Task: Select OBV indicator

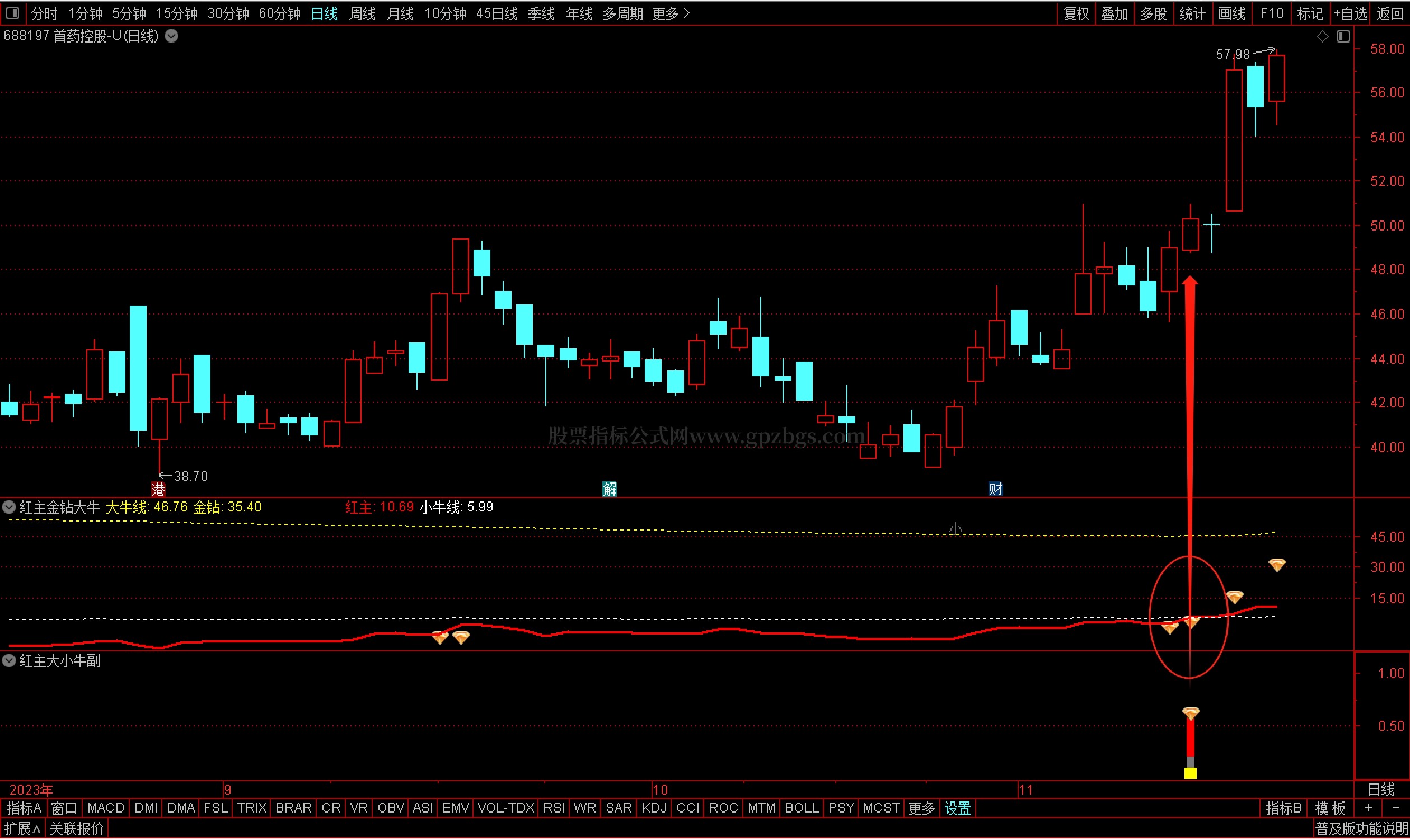Action: [x=391, y=808]
